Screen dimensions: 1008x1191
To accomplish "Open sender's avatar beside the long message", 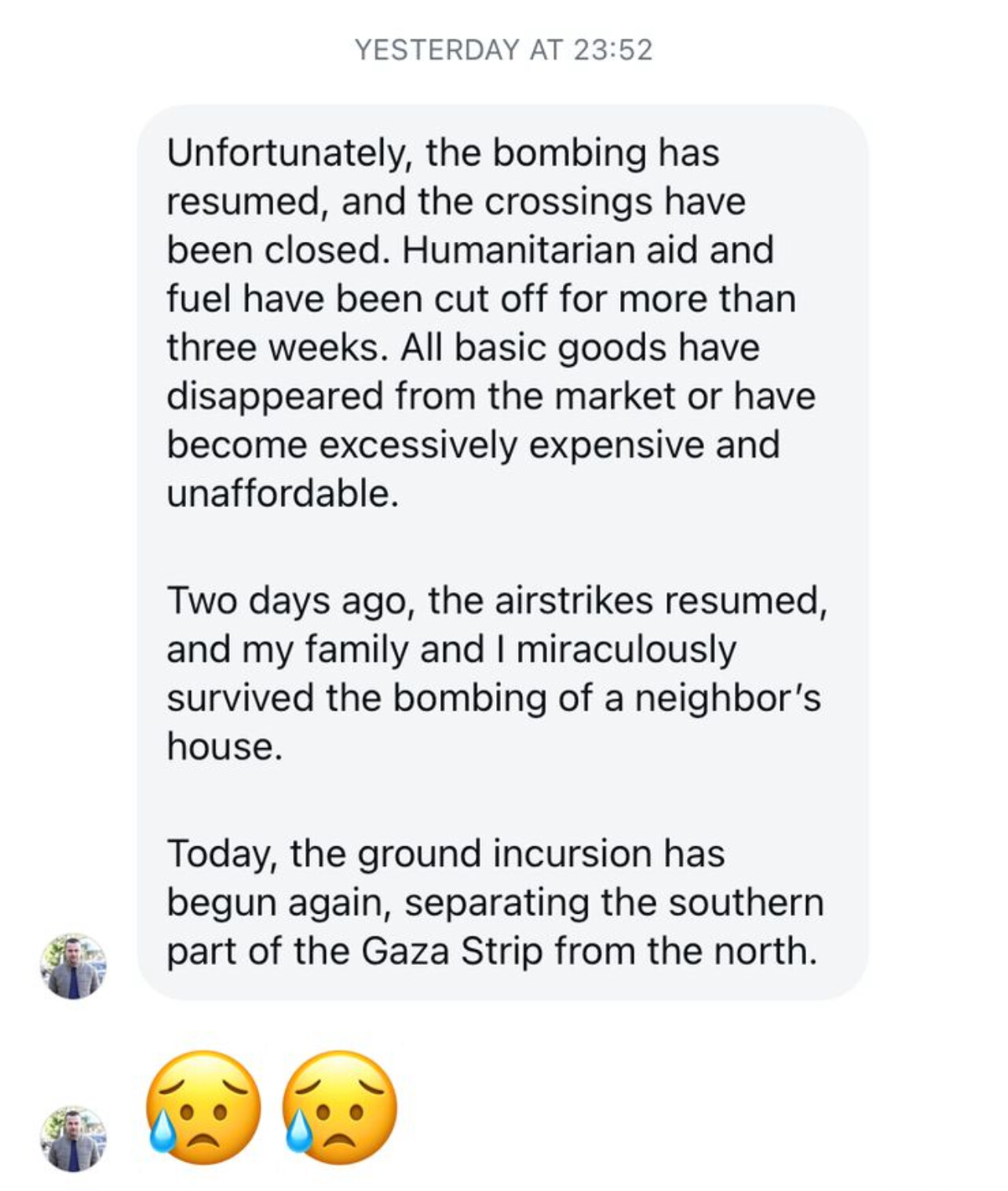I will 73,966.
